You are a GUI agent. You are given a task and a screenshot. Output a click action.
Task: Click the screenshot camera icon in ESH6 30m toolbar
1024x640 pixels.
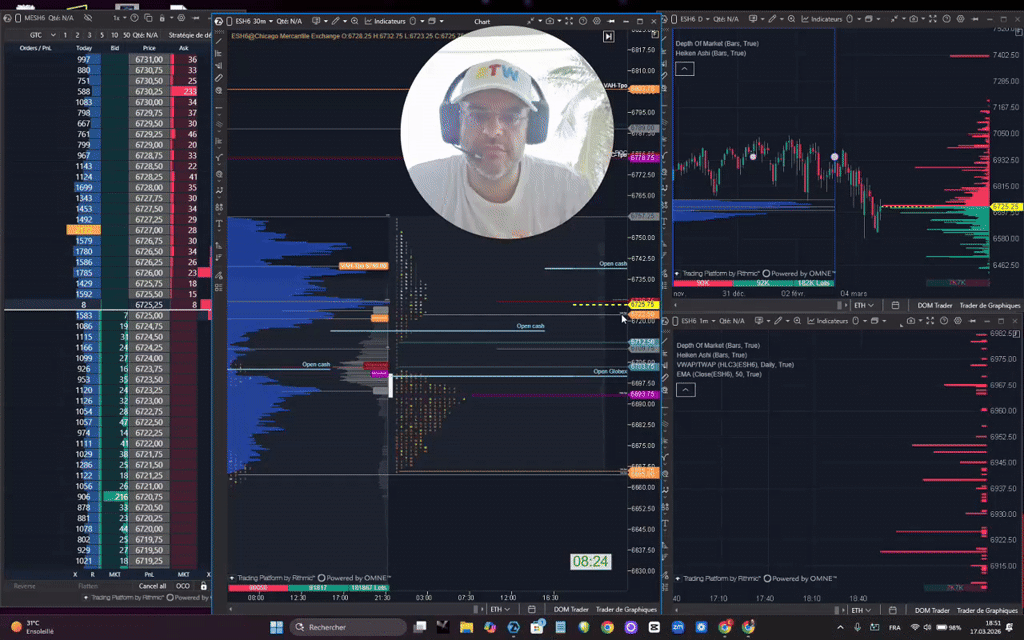(550, 21)
